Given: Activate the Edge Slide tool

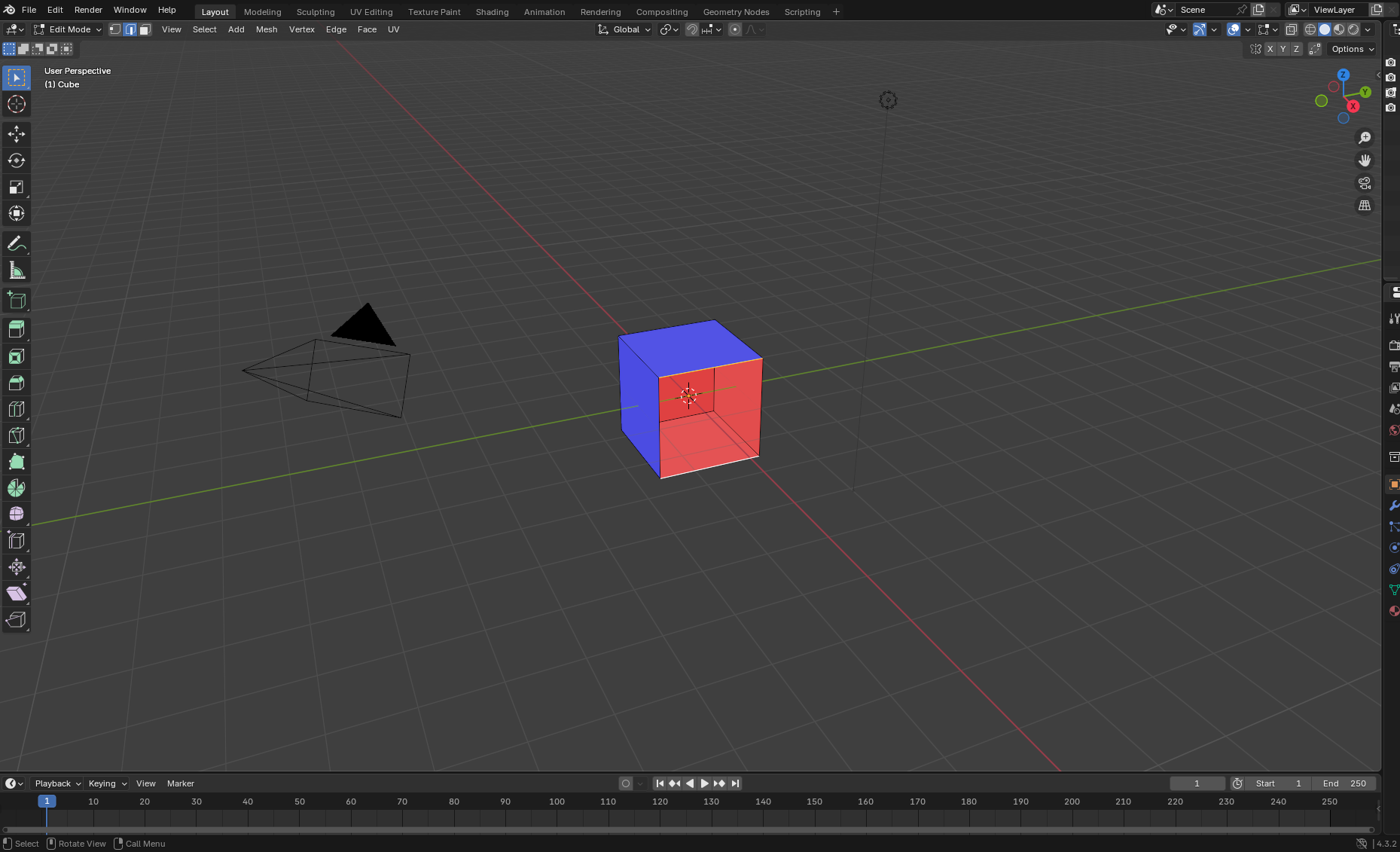Looking at the screenshot, I should tap(17, 541).
